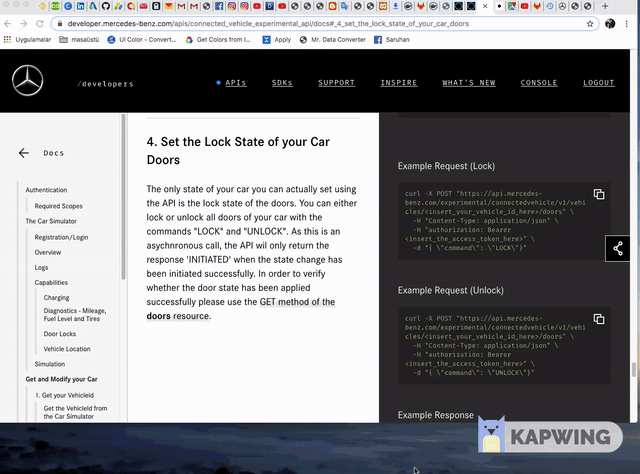The width and height of the screenshot is (640, 474).
Task: Switch to the Facebook tab
Action: [x=219, y=6]
